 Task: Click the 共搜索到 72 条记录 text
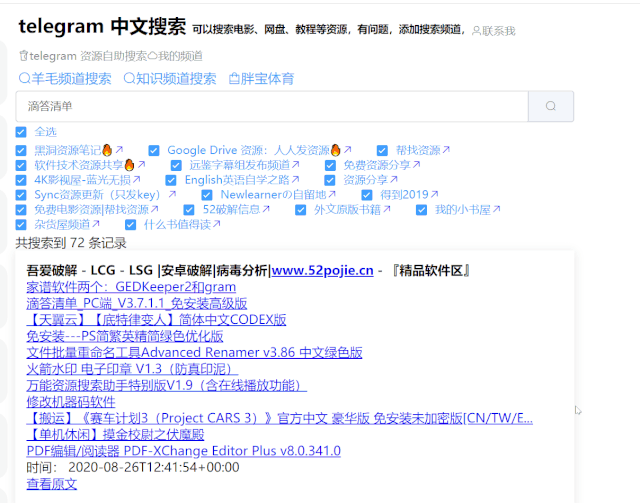(71, 243)
